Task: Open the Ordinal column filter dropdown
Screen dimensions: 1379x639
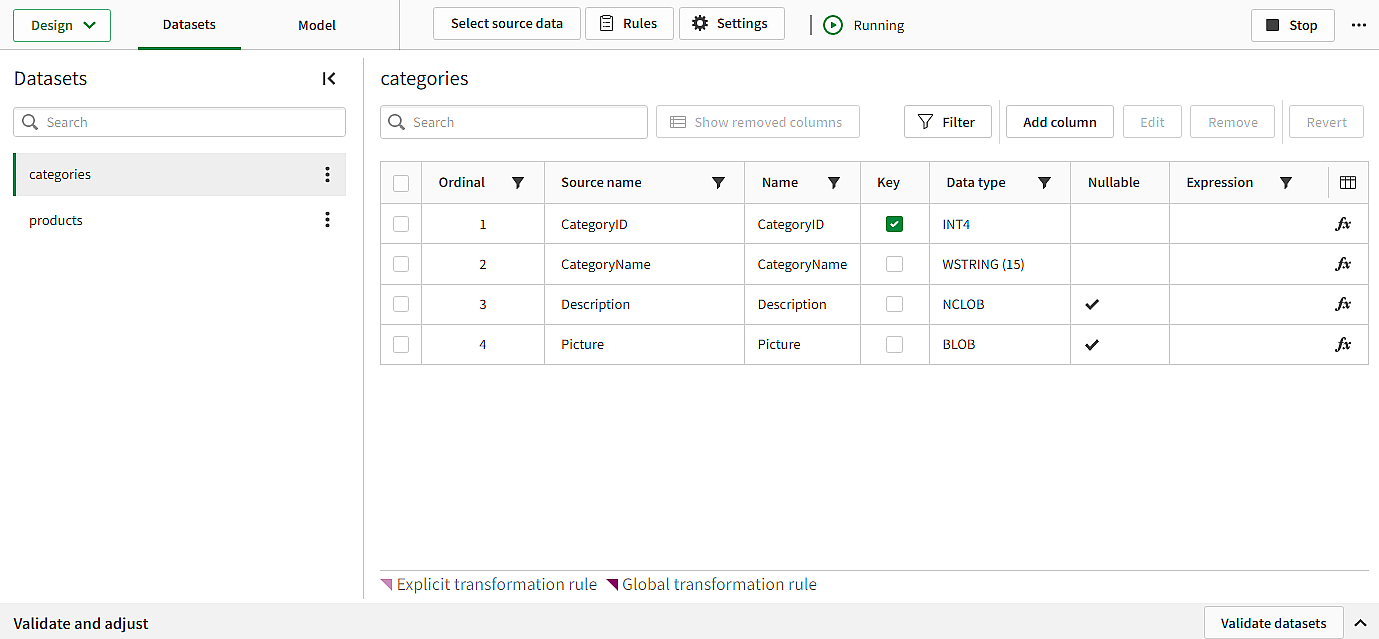Action: tap(518, 183)
